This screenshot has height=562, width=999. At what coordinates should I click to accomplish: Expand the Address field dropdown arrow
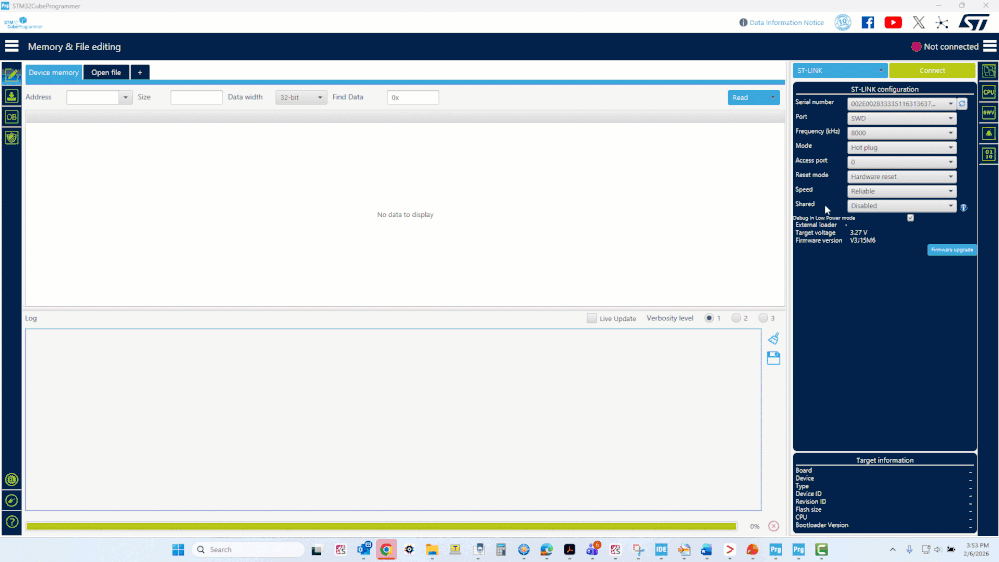[x=126, y=97]
